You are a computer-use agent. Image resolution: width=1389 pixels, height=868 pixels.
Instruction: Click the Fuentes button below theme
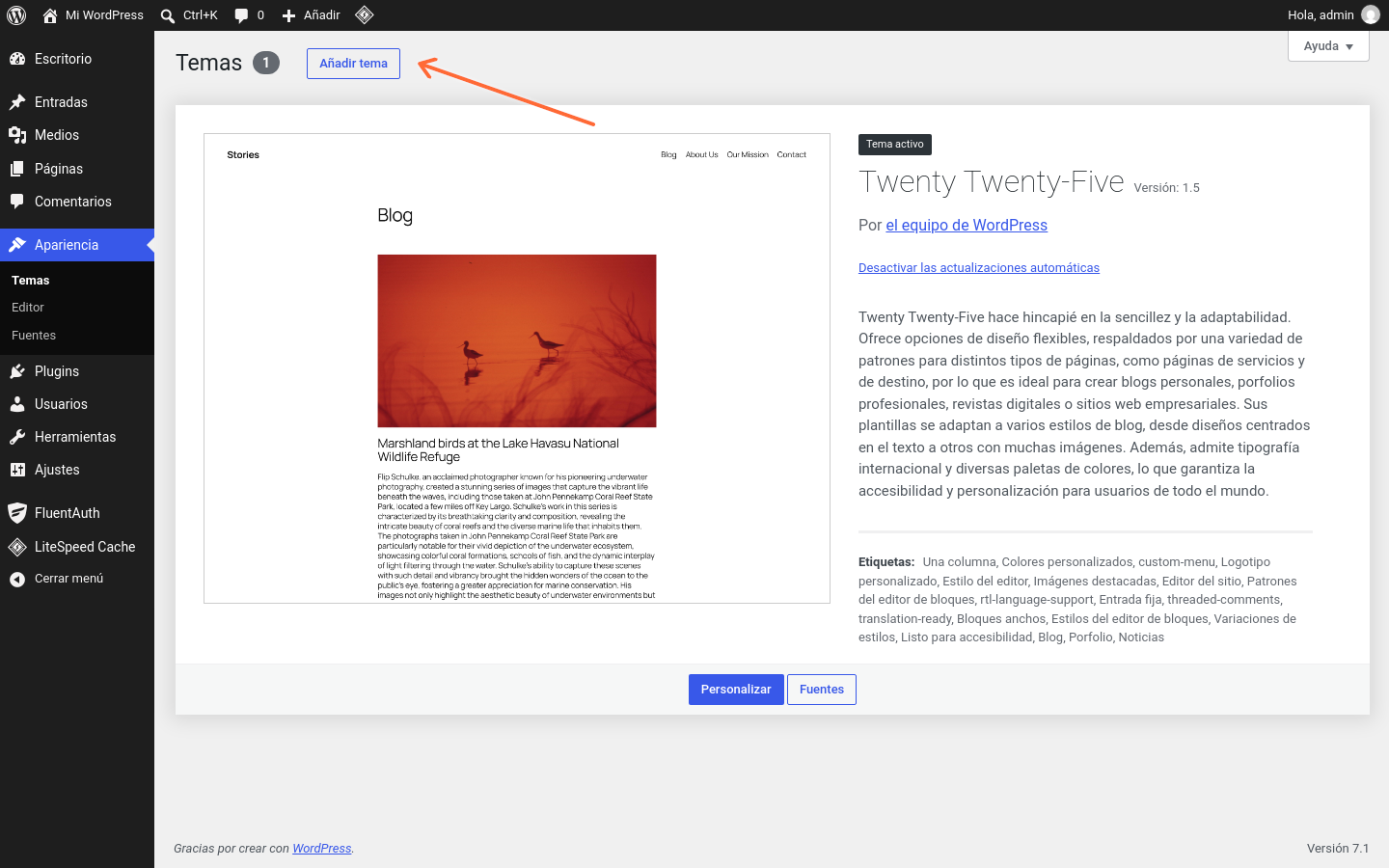click(822, 690)
